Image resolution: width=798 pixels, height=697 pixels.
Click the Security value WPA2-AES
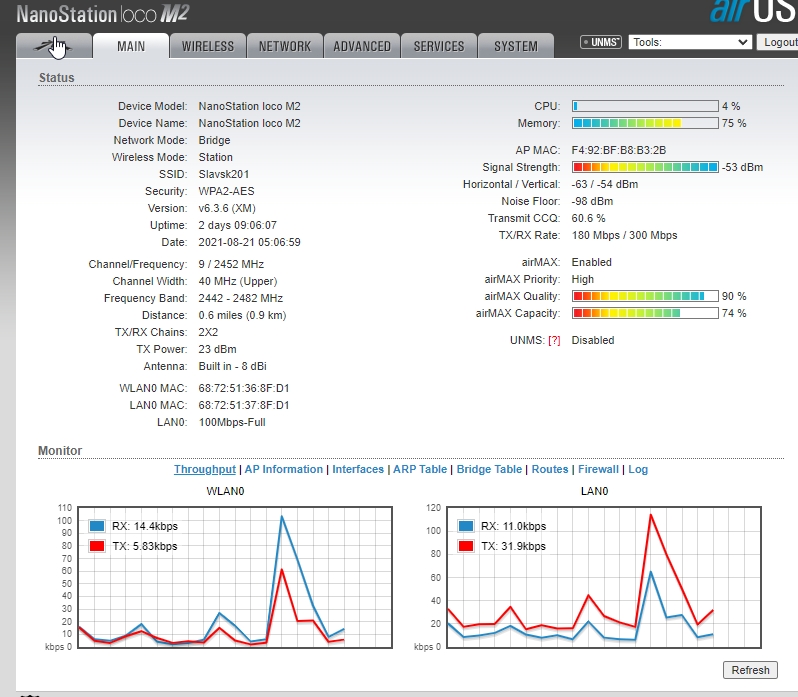[x=226, y=191]
